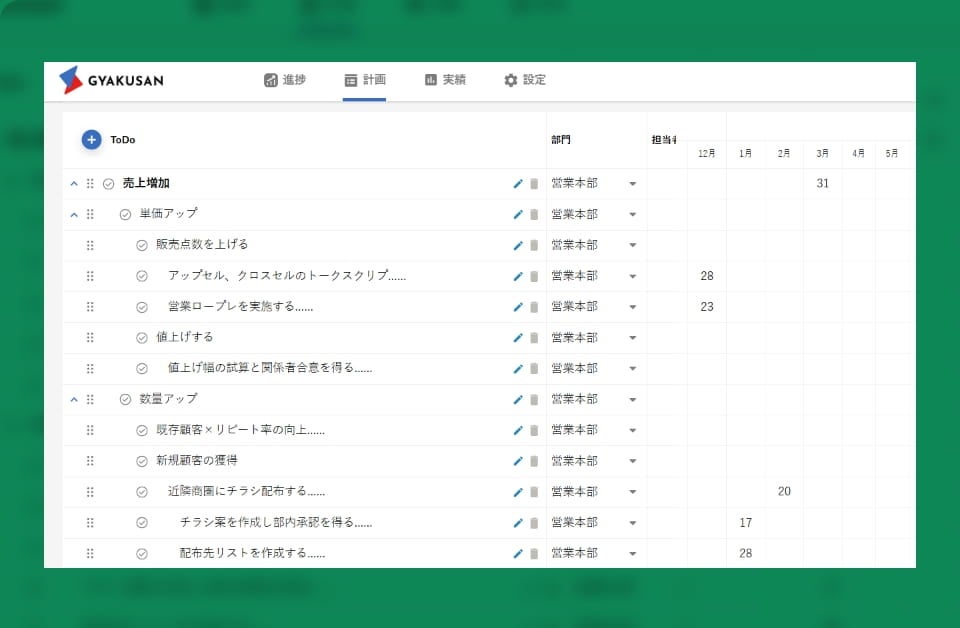Mark 売上増加 task as complete
Screen dimensions: 960x628
coord(109,184)
